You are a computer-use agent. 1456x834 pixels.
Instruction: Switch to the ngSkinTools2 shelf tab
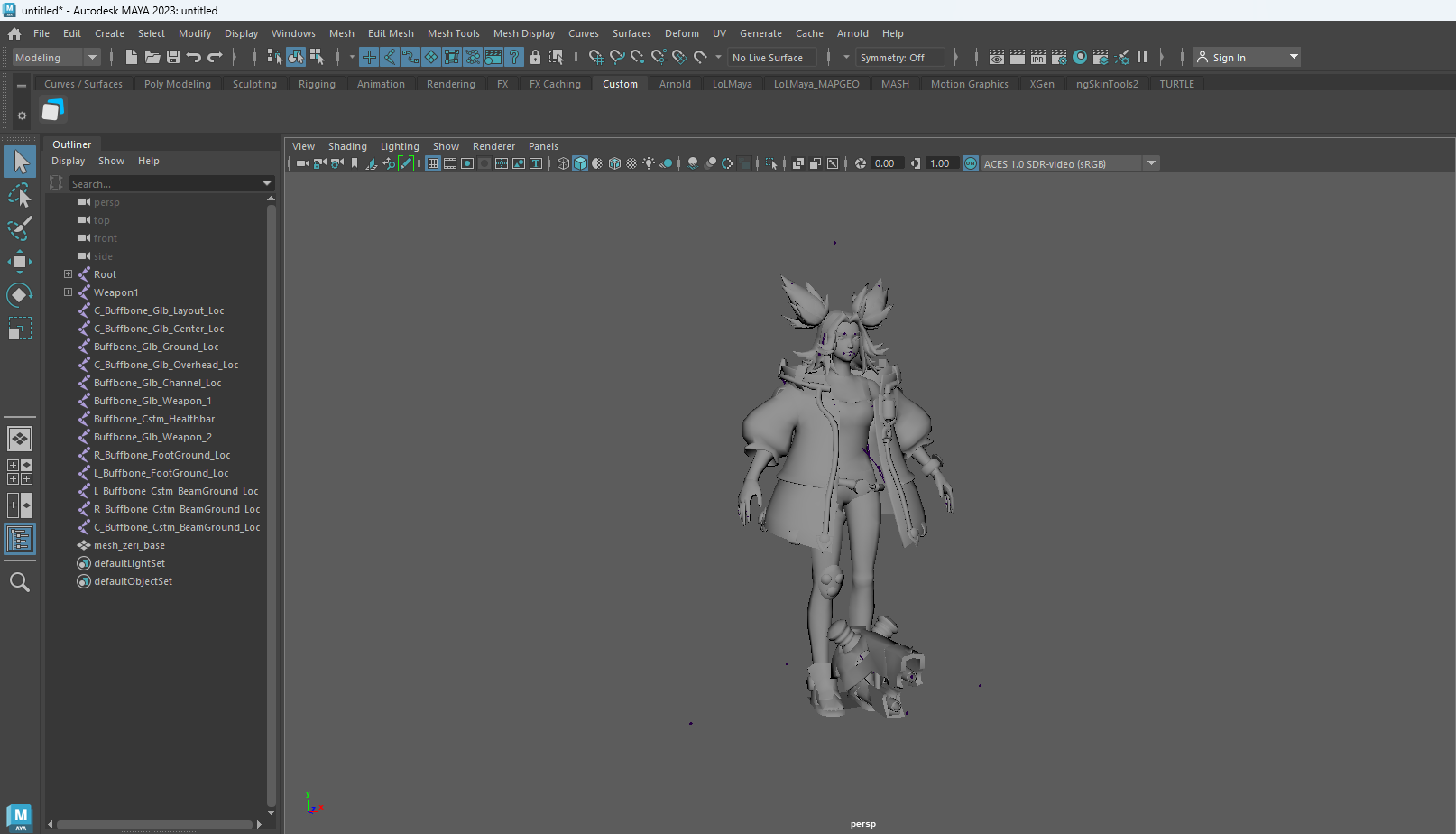point(1107,84)
